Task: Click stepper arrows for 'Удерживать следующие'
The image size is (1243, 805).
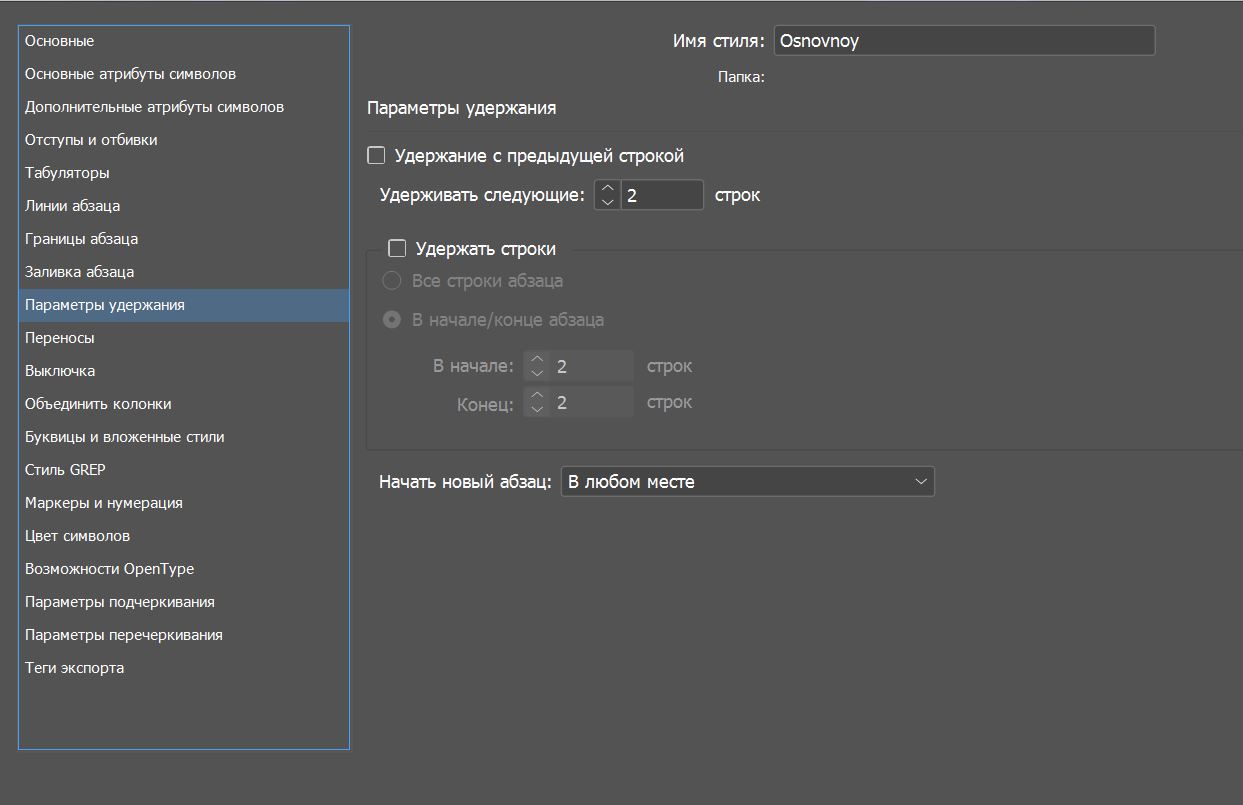Action: pos(607,195)
